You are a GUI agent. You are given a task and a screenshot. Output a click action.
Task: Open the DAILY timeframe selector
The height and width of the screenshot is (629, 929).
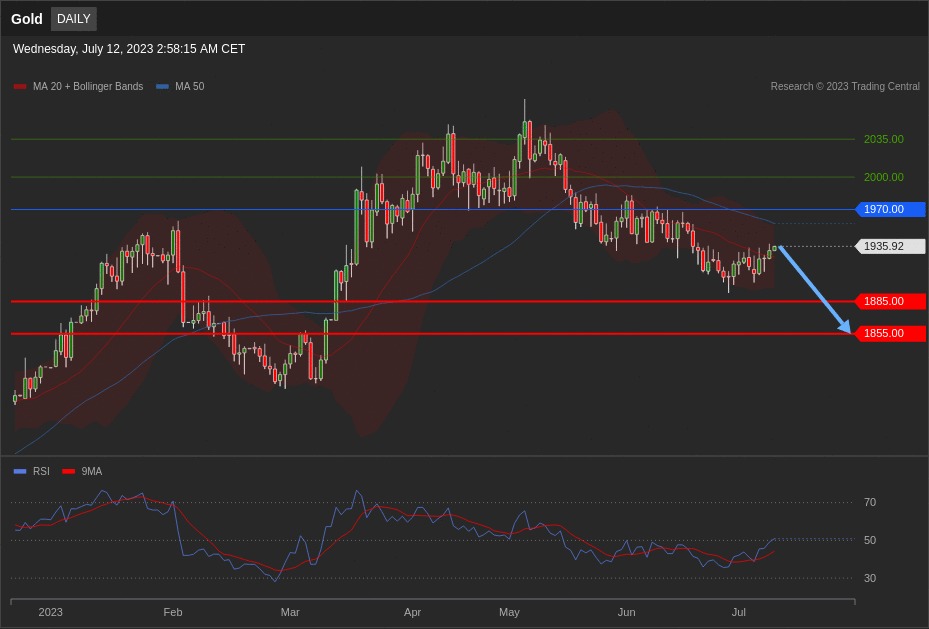pos(74,19)
